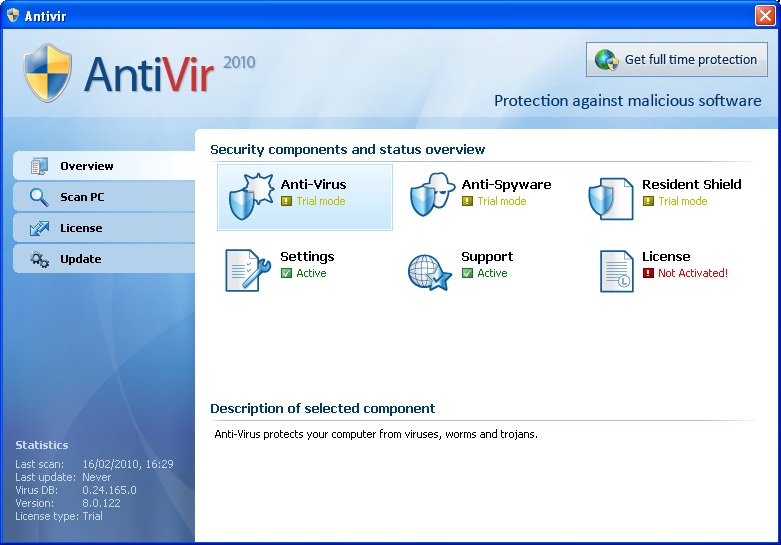The image size is (781, 545).
Task: Open the Support component label
Action: point(487,257)
